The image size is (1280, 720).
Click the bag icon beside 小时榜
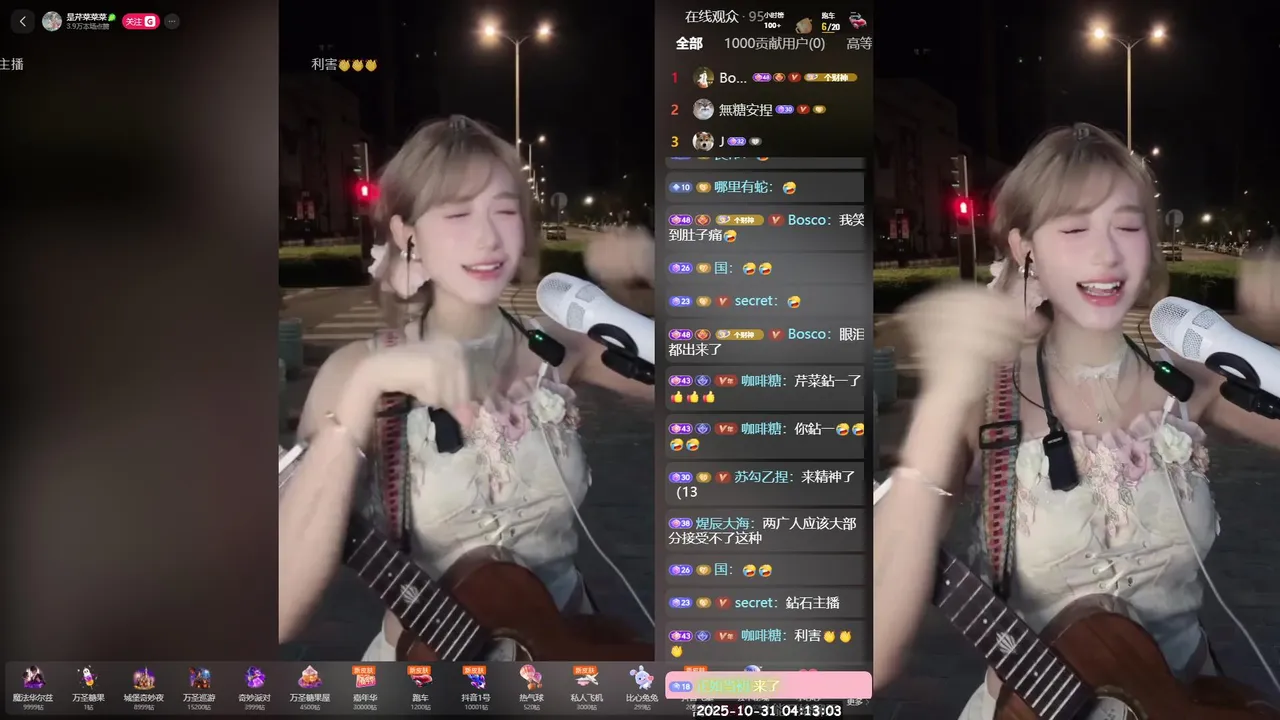tap(804, 24)
